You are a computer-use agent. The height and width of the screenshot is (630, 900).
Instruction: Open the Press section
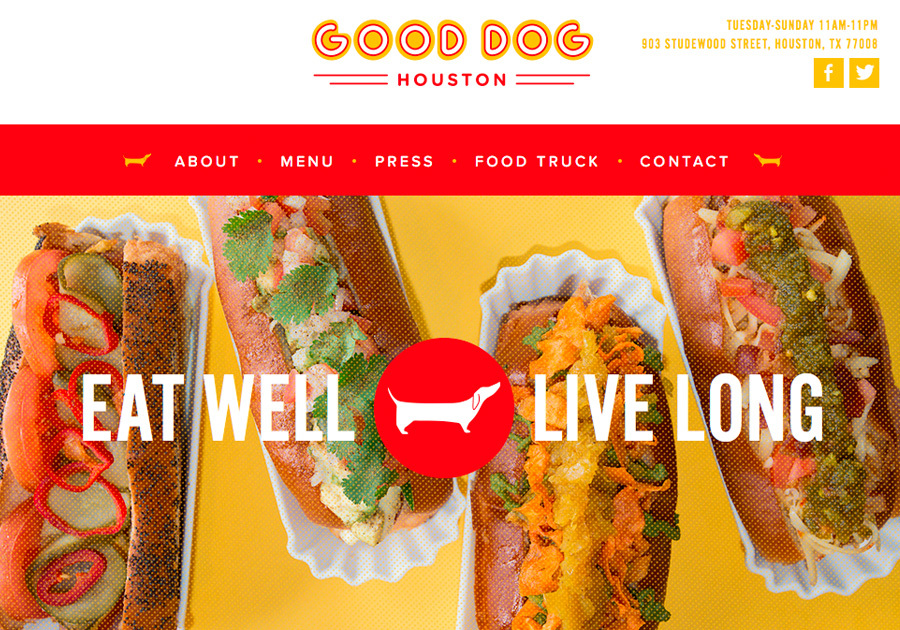(x=404, y=161)
